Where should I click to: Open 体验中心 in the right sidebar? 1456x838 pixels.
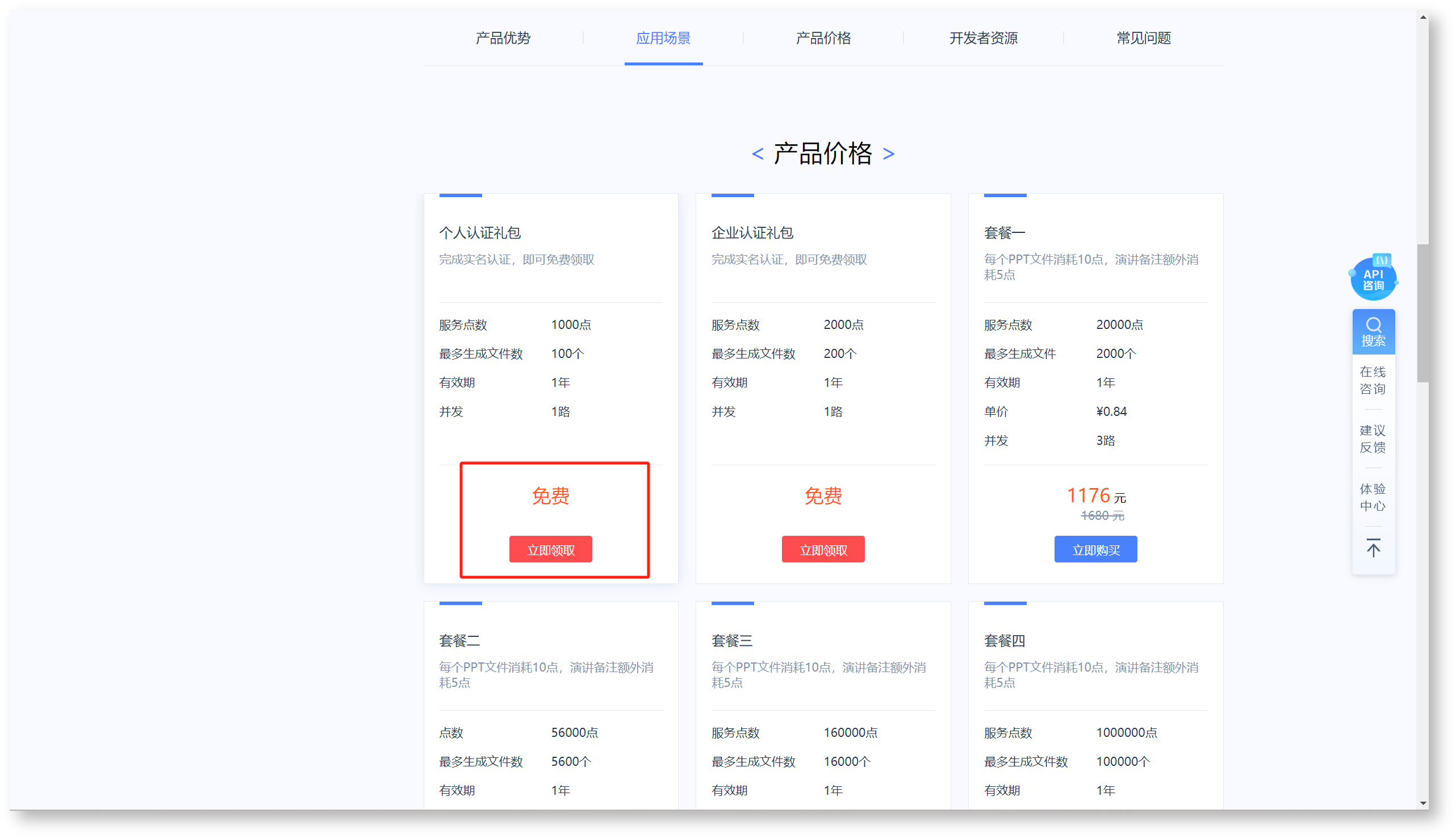(1373, 497)
